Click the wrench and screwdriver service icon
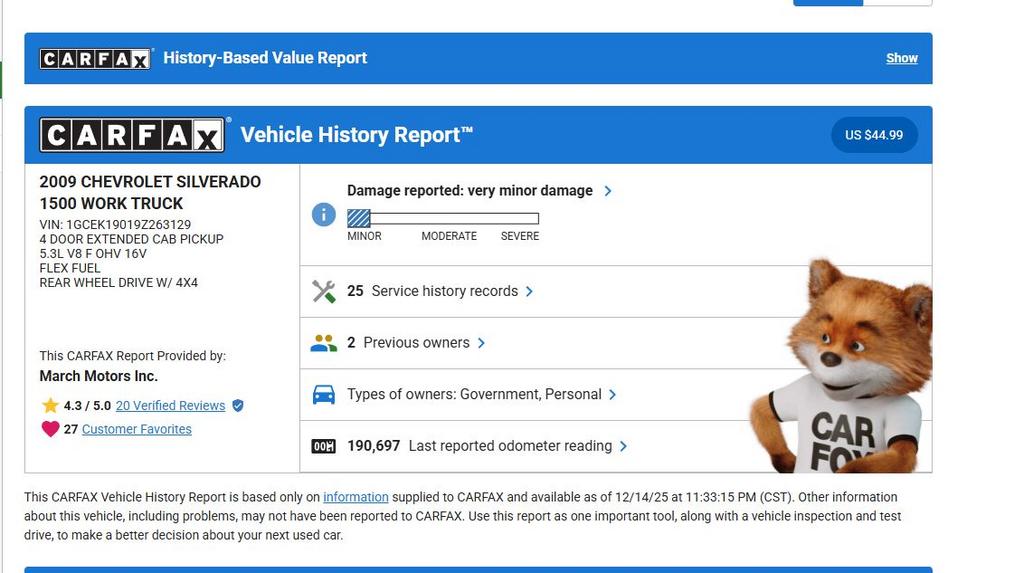 (x=323, y=291)
